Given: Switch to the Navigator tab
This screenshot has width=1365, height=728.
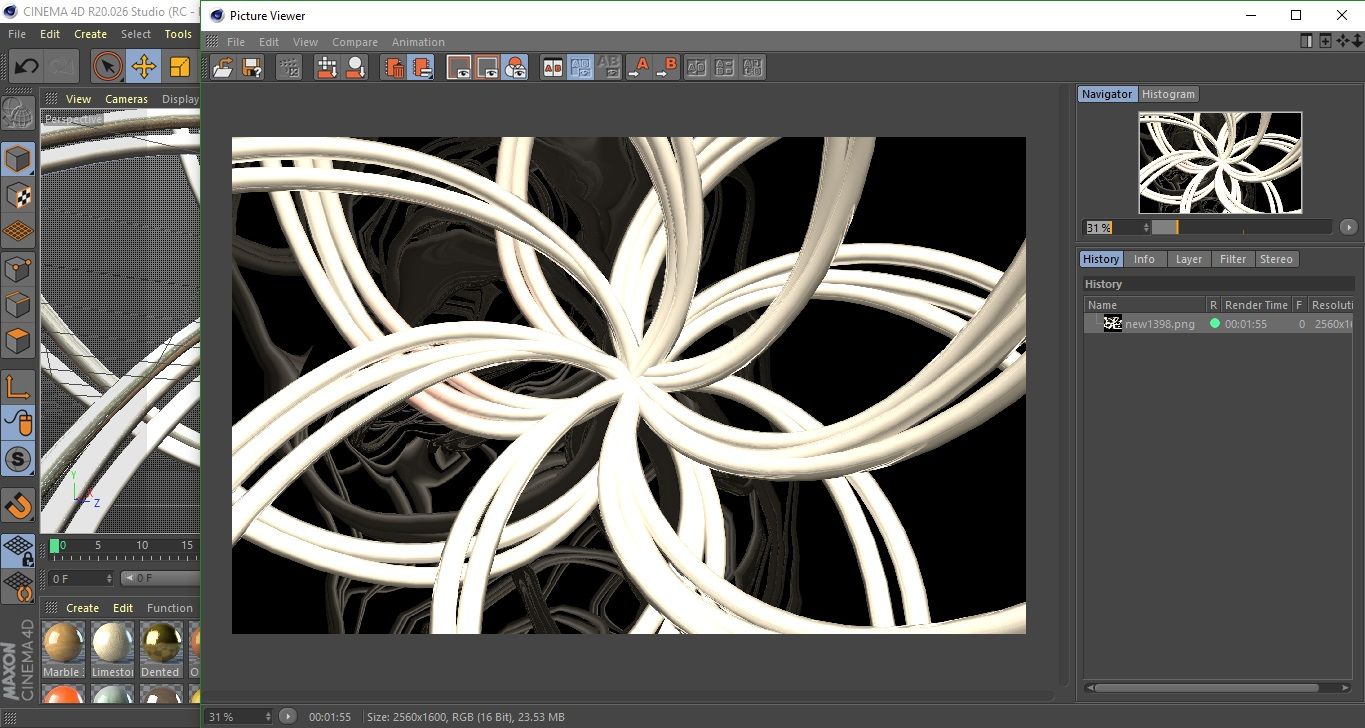Looking at the screenshot, I should coord(1107,94).
